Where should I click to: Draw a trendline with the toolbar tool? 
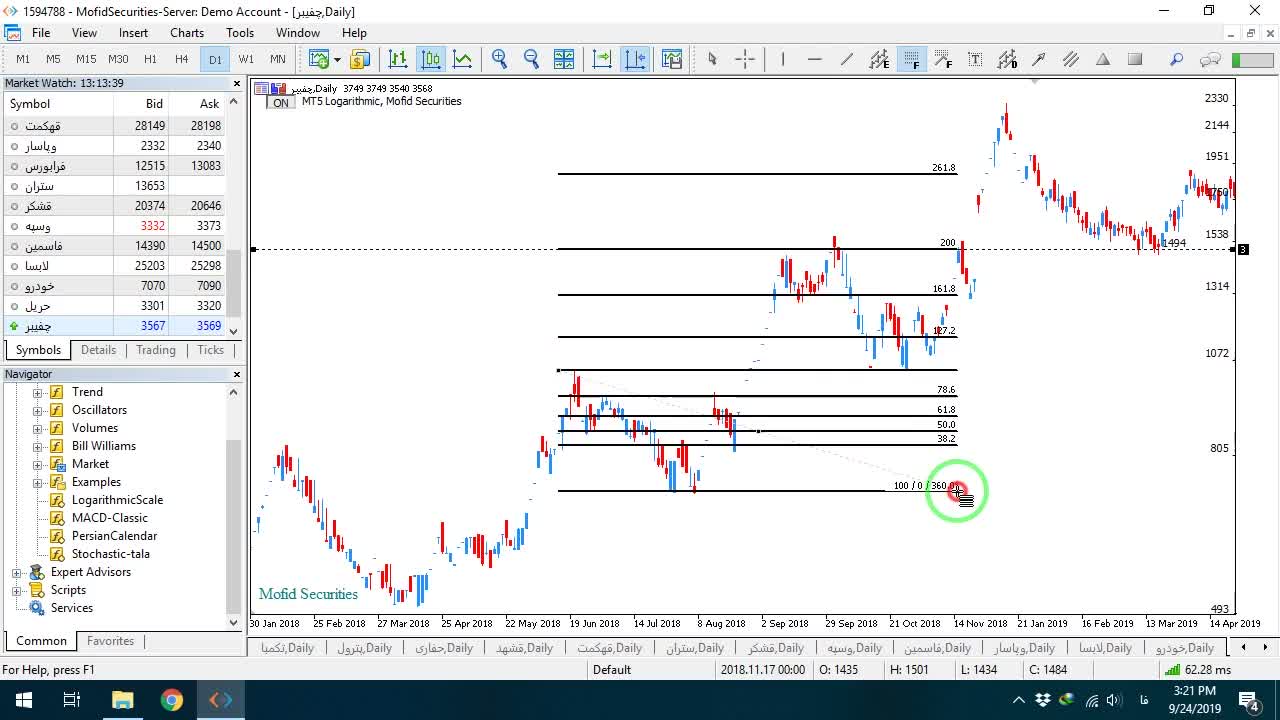847,59
